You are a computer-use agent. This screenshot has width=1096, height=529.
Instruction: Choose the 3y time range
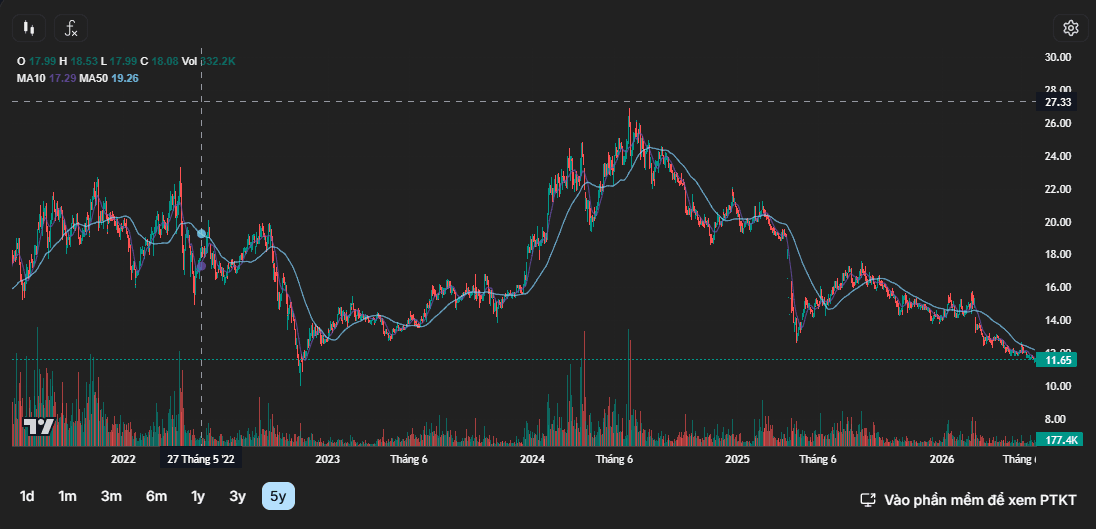pyautogui.click(x=238, y=496)
